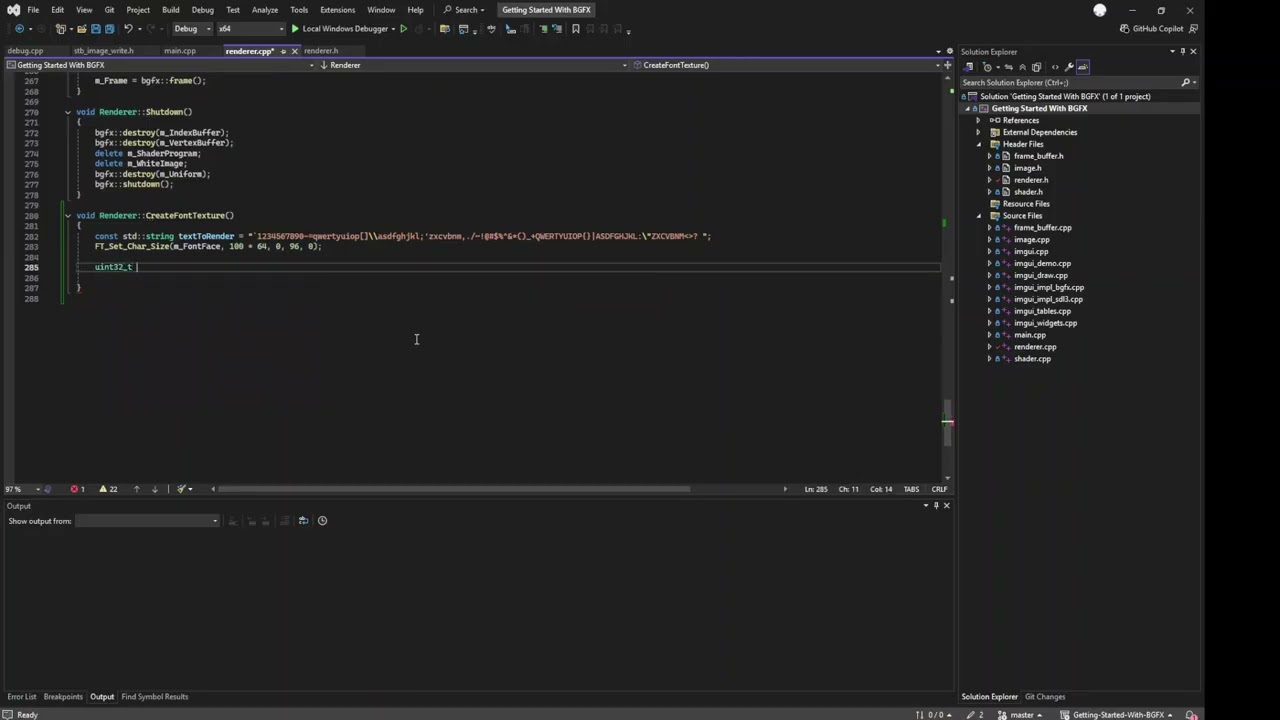The image size is (1280, 720).
Task: Click Switch Views icon in Solution Explorer
Action: 968,67
